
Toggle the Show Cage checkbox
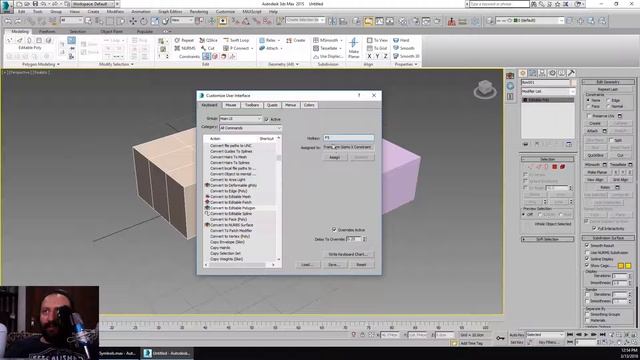click(587, 265)
